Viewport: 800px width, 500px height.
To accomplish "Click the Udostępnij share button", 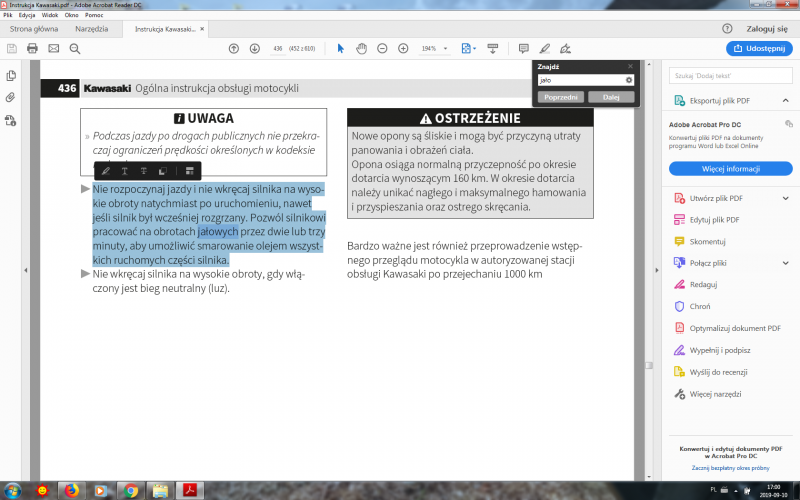I will (x=759, y=48).
